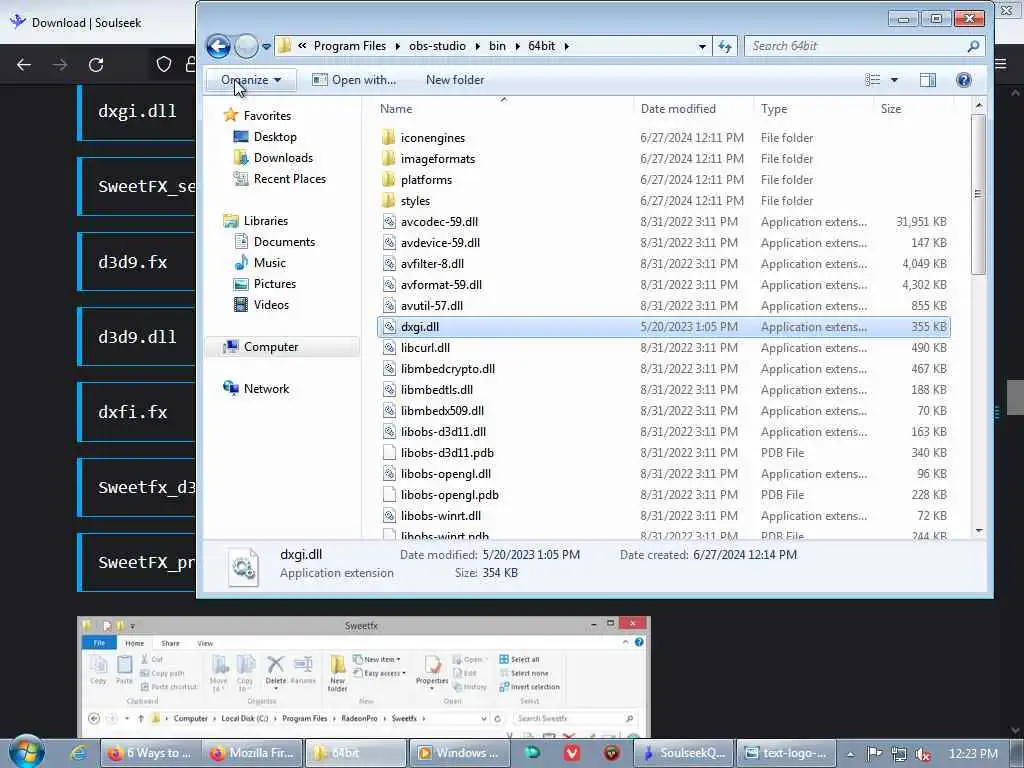Select libobs-opengl.dll file
This screenshot has height=768, width=1024.
click(445, 474)
